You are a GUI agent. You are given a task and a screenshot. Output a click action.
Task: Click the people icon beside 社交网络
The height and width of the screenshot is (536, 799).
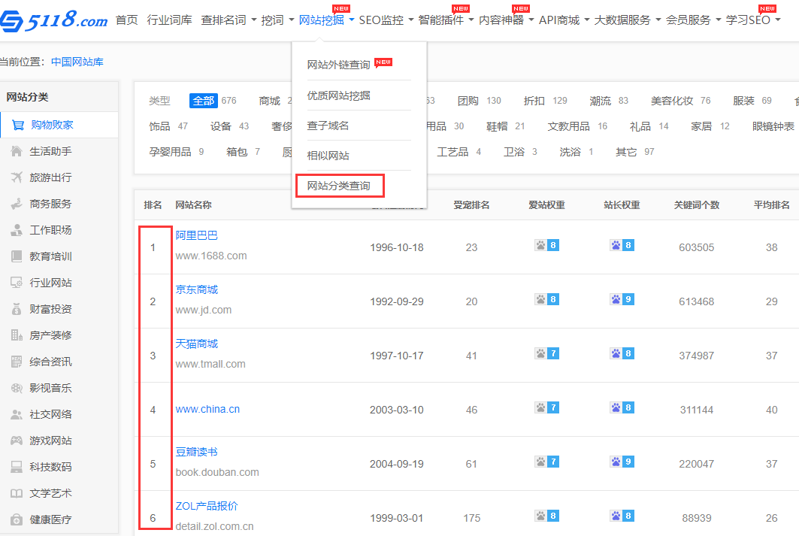coord(17,415)
